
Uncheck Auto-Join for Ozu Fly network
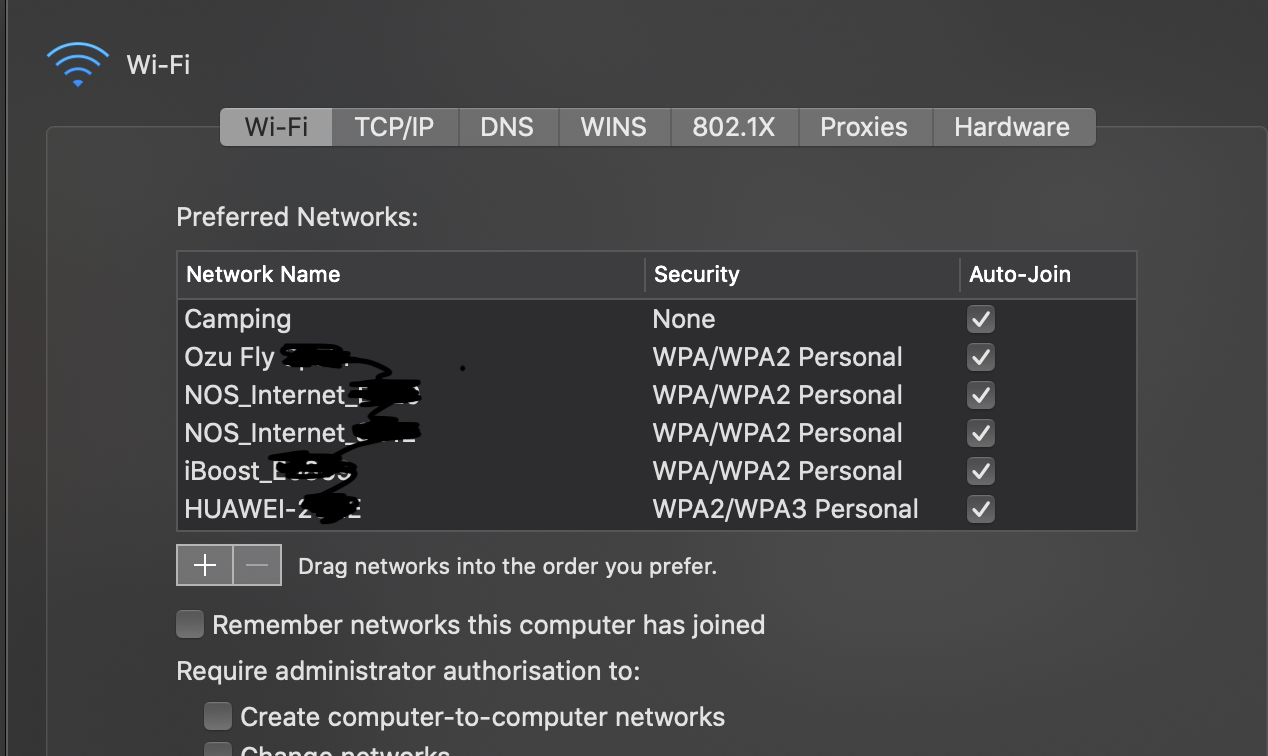point(981,358)
